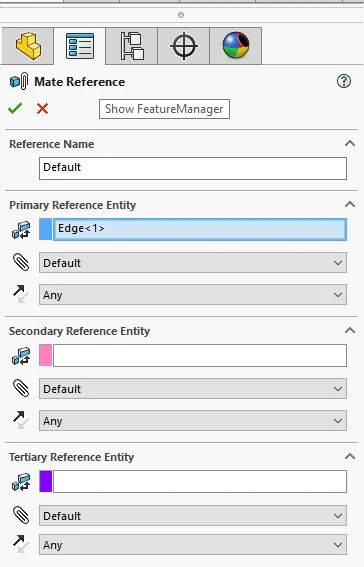364x567 pixels.
Task: Click the pink secondary entity color swatch
Action: tap(46, 355)
